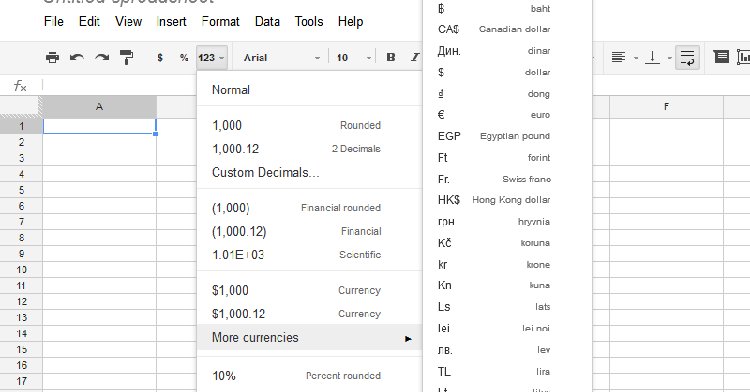
Task: Choose 10% Percent rounded format
Action: 309,376
